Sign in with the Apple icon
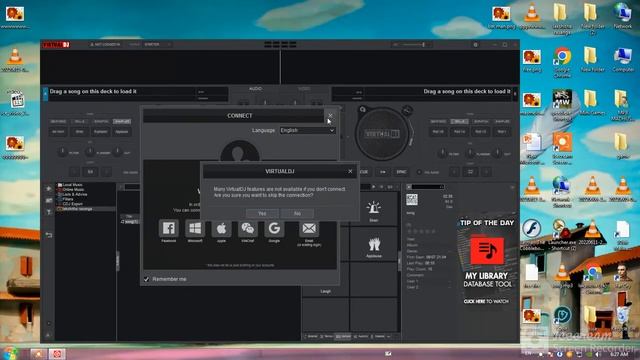Viewport: 640px width, 360px height. [221, 228]
